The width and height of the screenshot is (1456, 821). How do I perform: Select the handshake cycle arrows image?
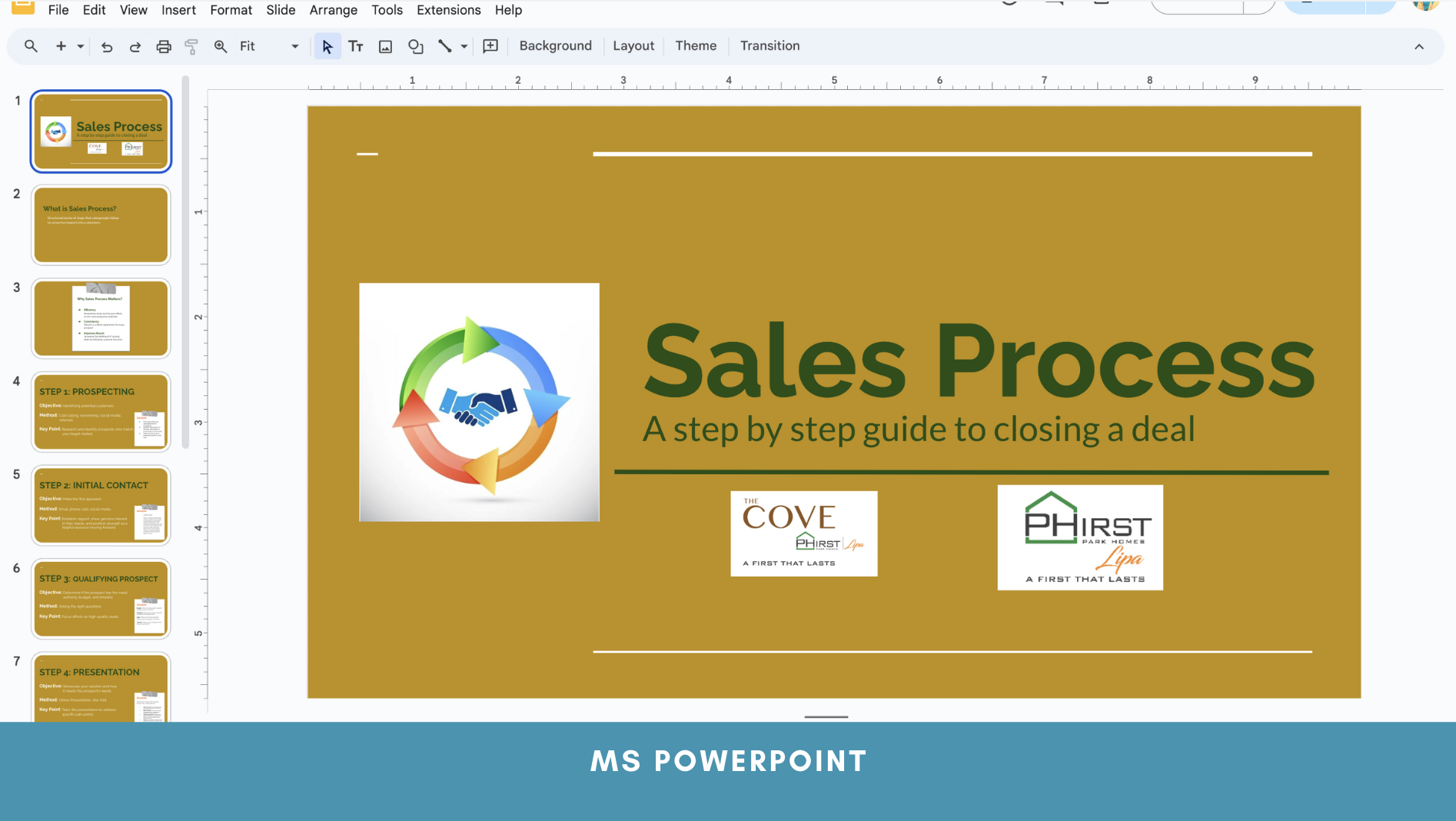point(479,402)
